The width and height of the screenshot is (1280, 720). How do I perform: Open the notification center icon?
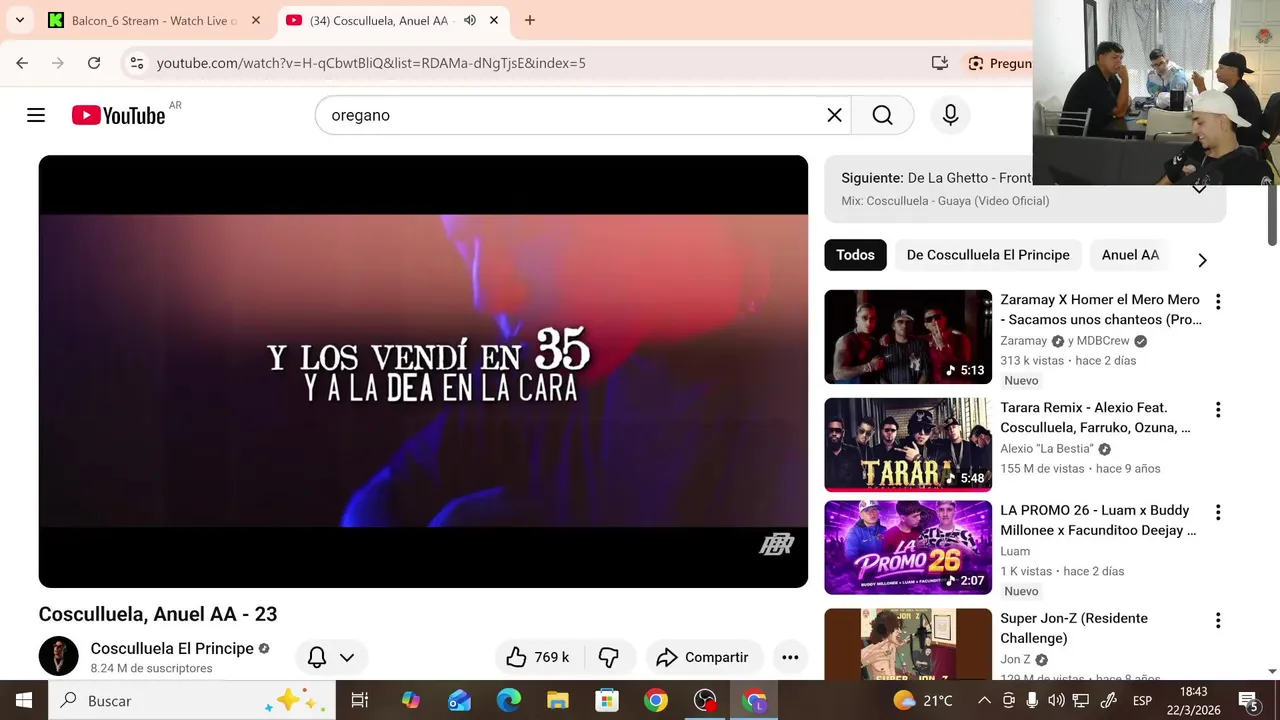tap(1249, 701)
